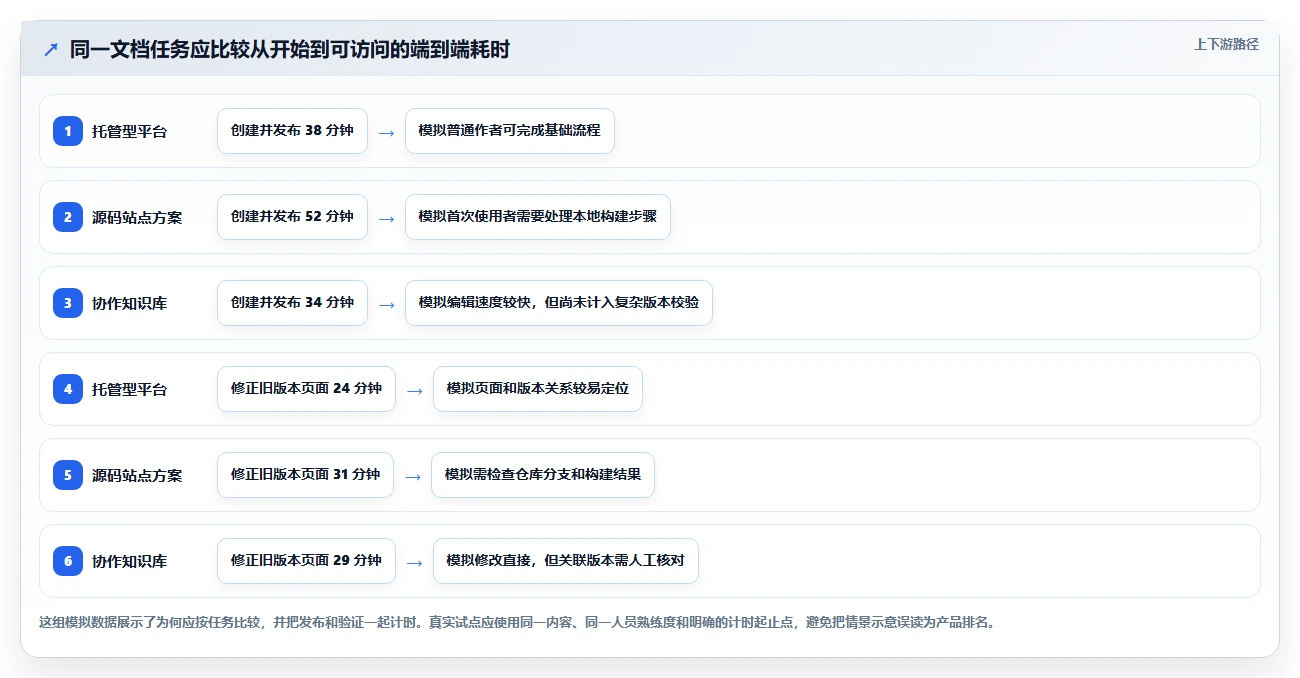The image size is (1300, 678).
Task: Select step badge 1 for 托管型平台
Action: pyautogui.click(x=68, y=131)
